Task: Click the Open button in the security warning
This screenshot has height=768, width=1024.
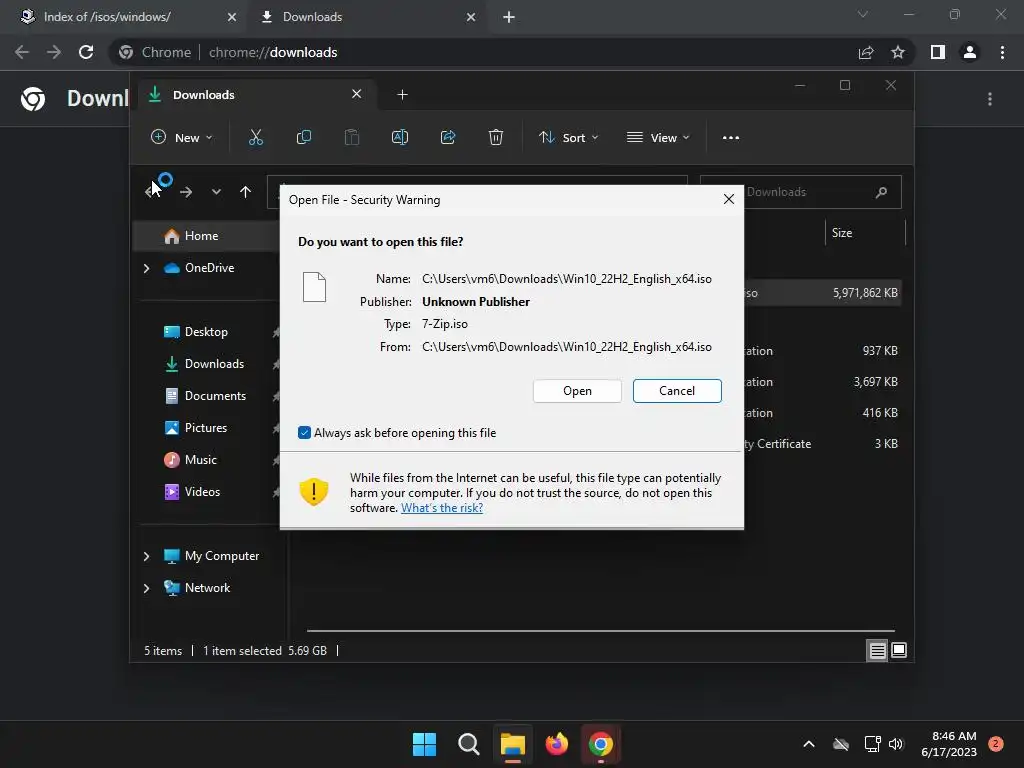Action: (577, 391)
